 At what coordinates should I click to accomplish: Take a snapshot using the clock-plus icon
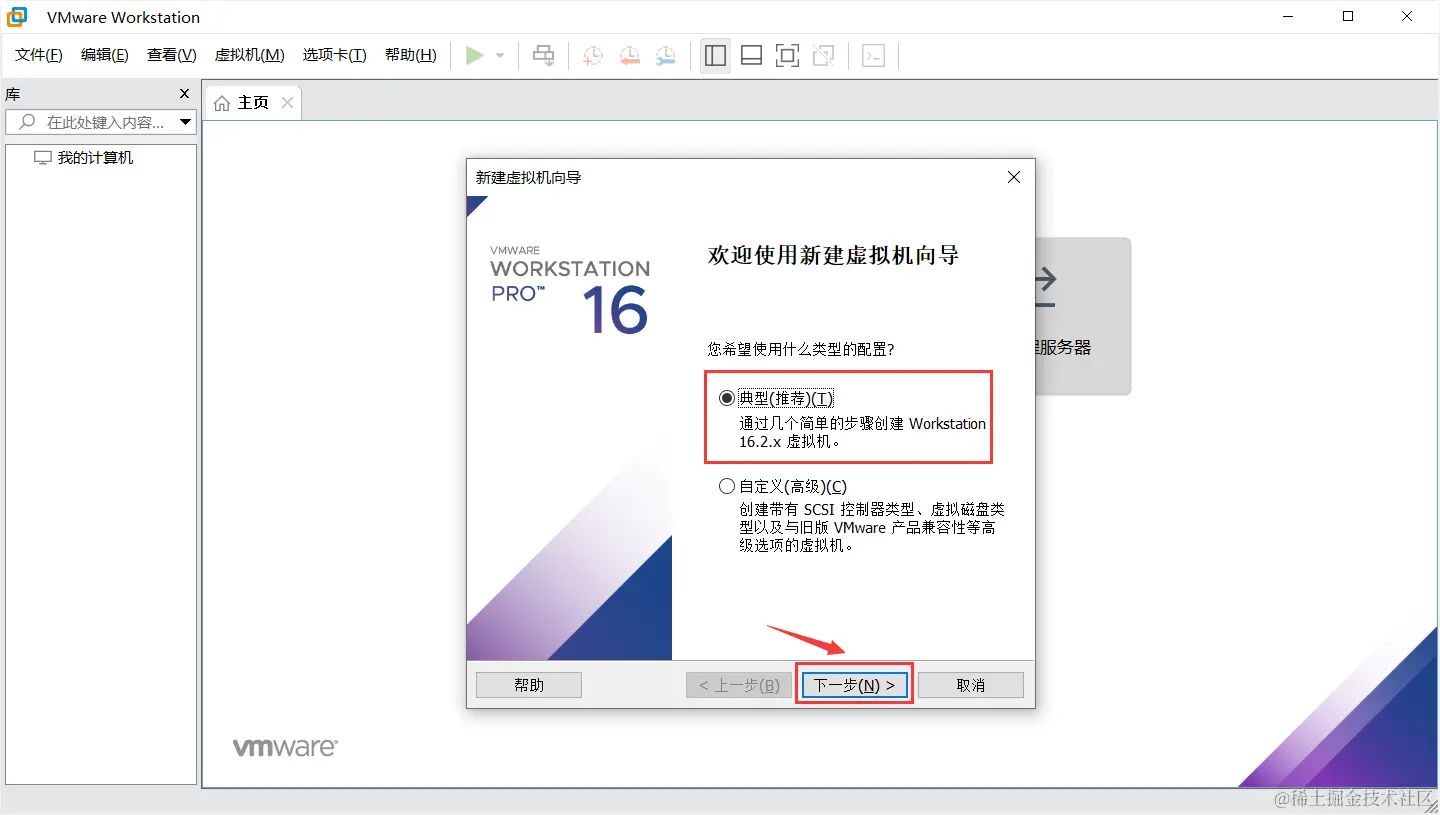(x=592, y=55)
